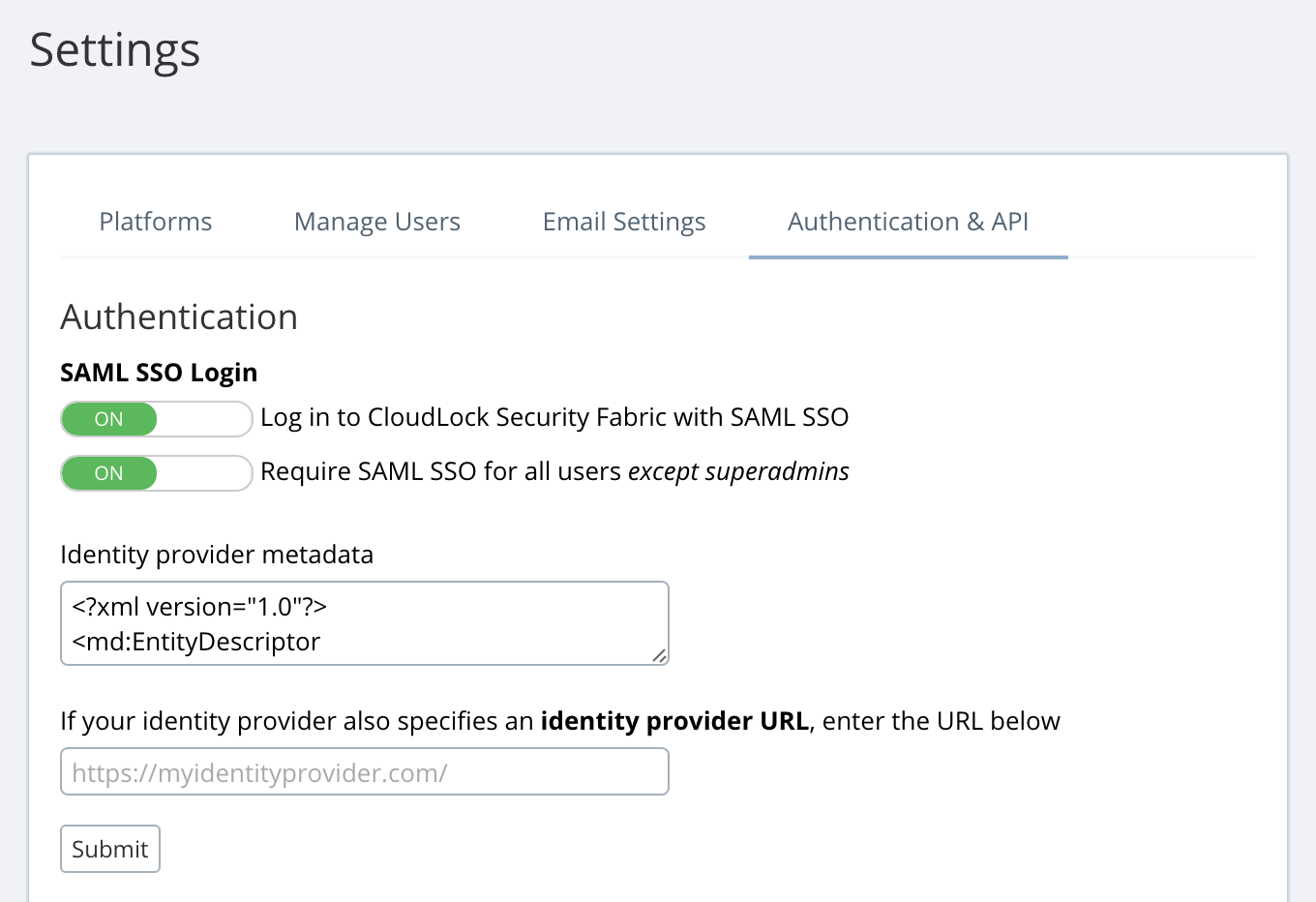Select the Authentication & API tab
This screenshot has width=1316, height=902.
click(x=908, y=222)
